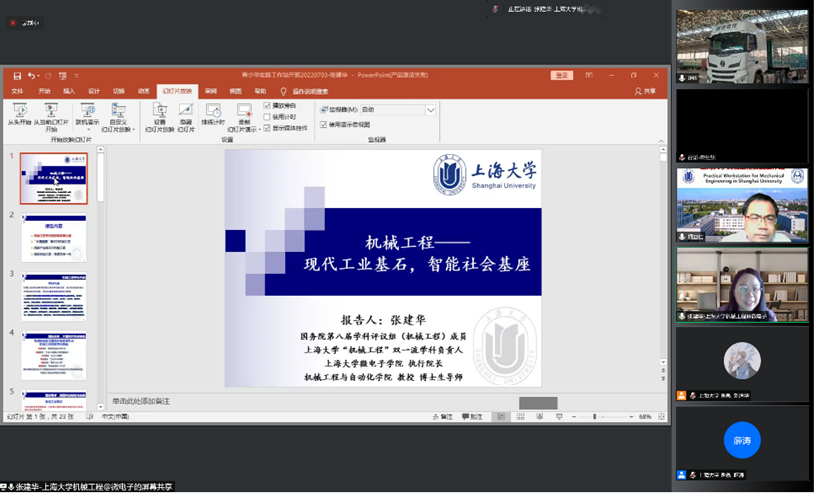
Task: Start slideshow from beginning (从头开始)
Action: pos(20,112)
